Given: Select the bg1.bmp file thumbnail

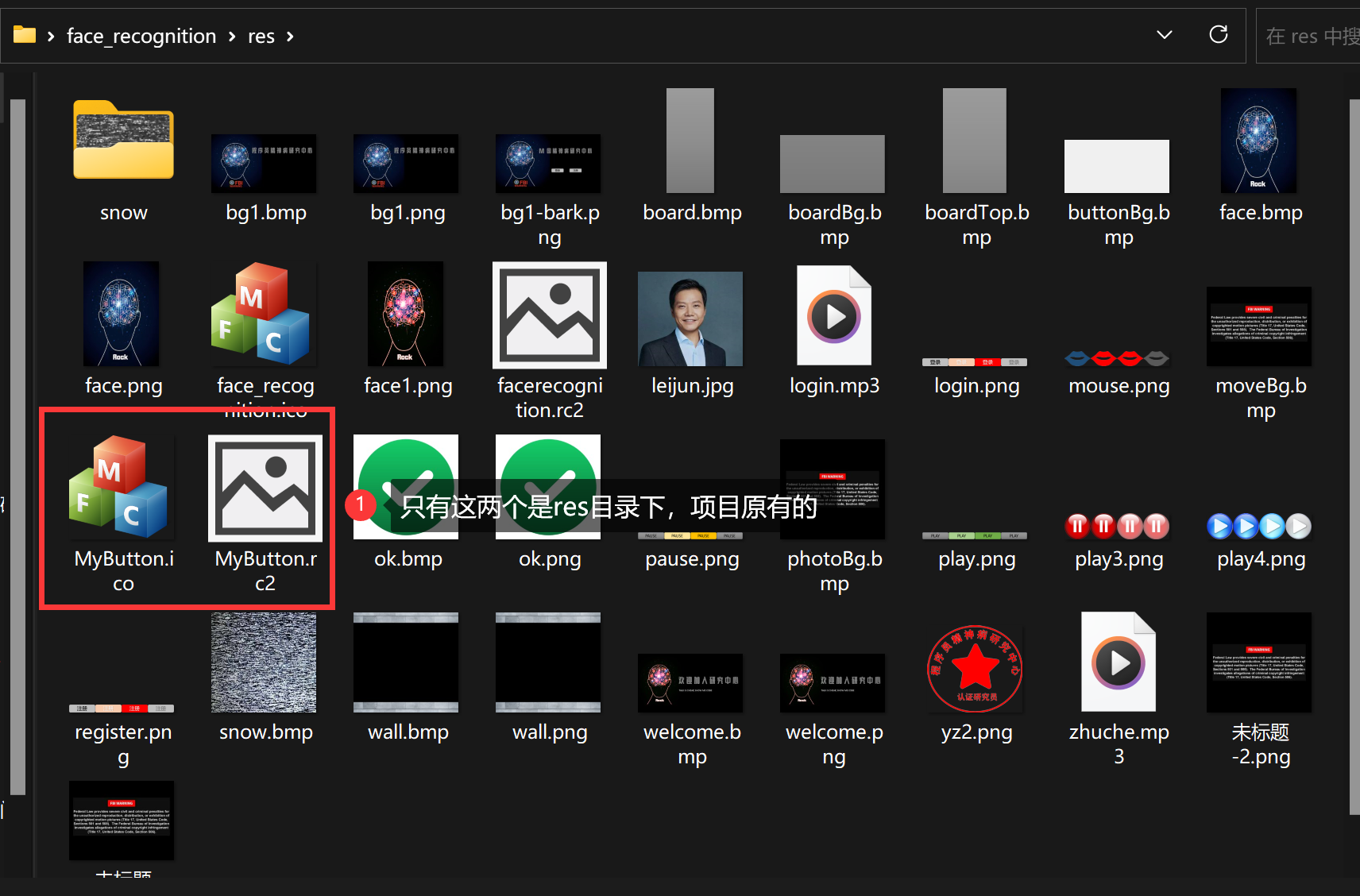Looking at the screenshot, I should 264,164.
